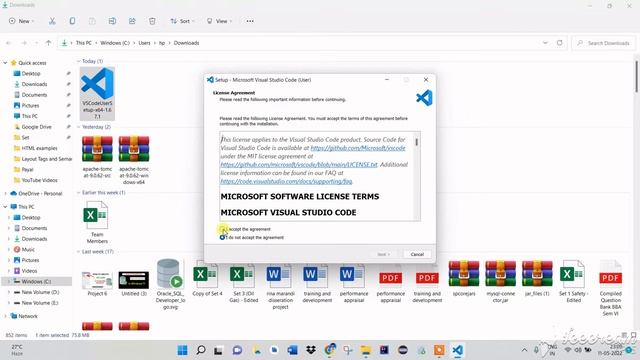Open the LICENSE.txt link in license text

point(299,164)
